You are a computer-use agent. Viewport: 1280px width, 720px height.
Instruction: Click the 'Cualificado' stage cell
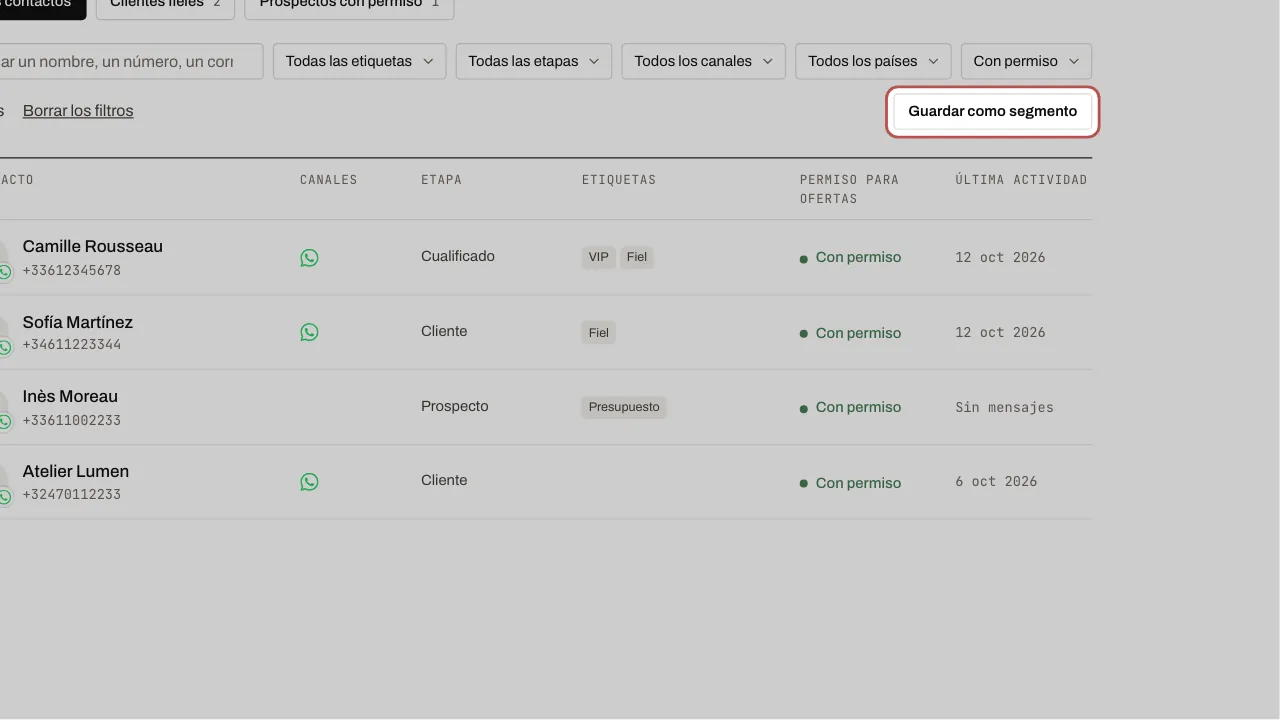pos(458,256)
